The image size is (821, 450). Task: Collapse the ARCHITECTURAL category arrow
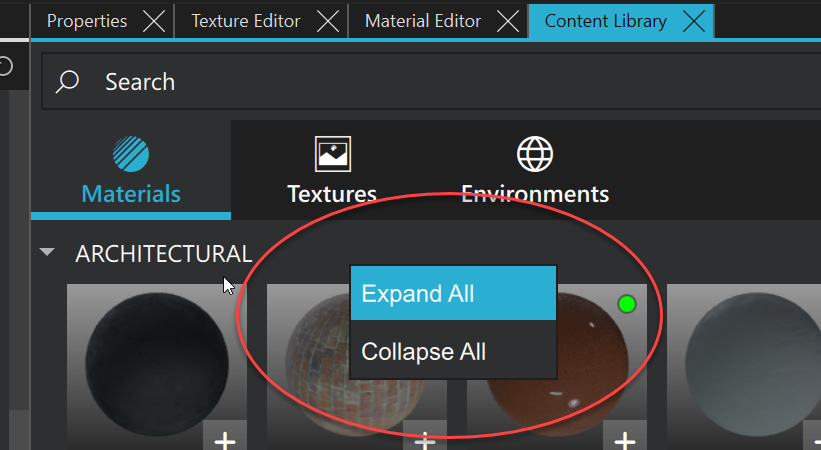pyautogui.click(x=47, y=254)
